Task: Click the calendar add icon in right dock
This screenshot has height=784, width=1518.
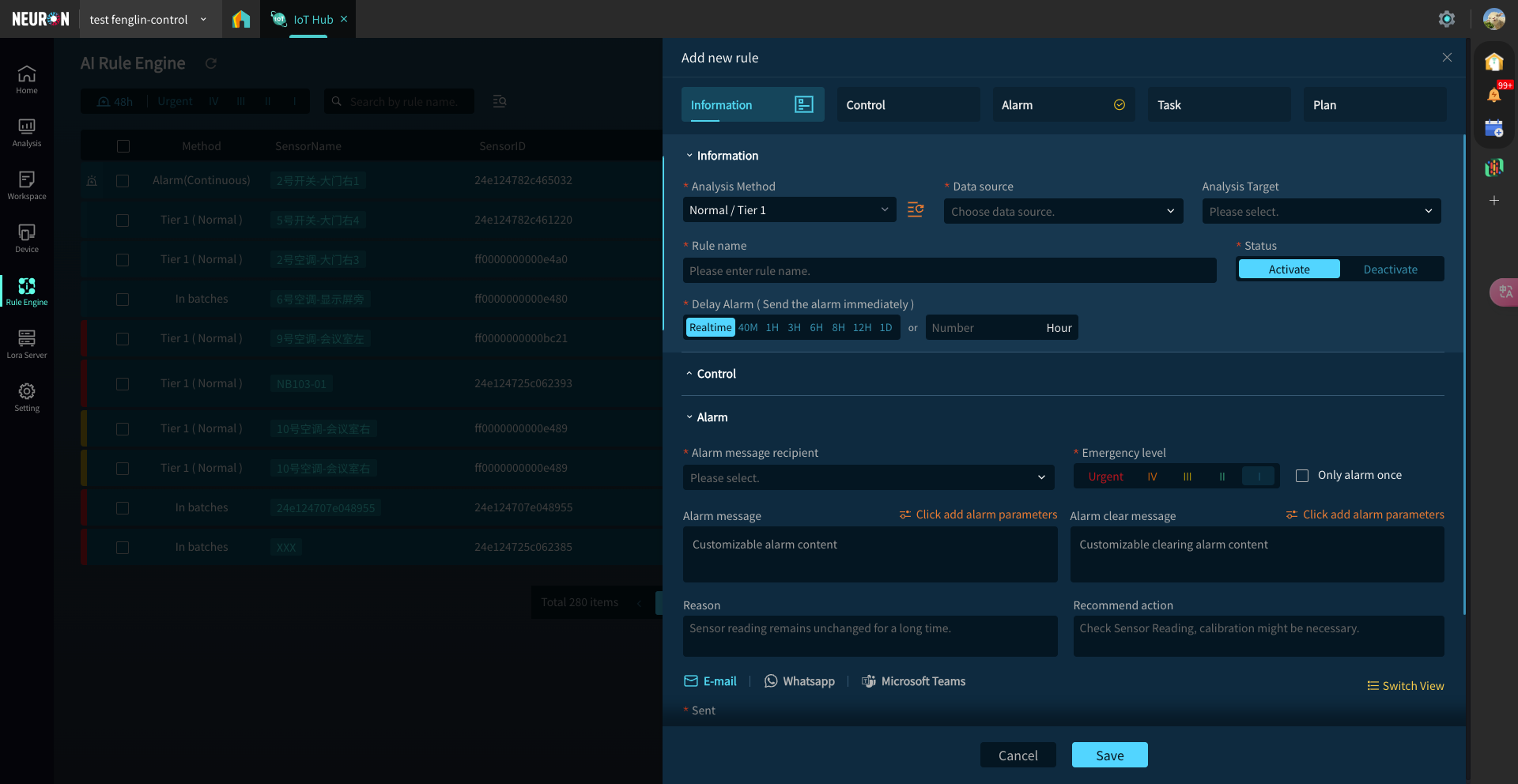Action: 1494,129
